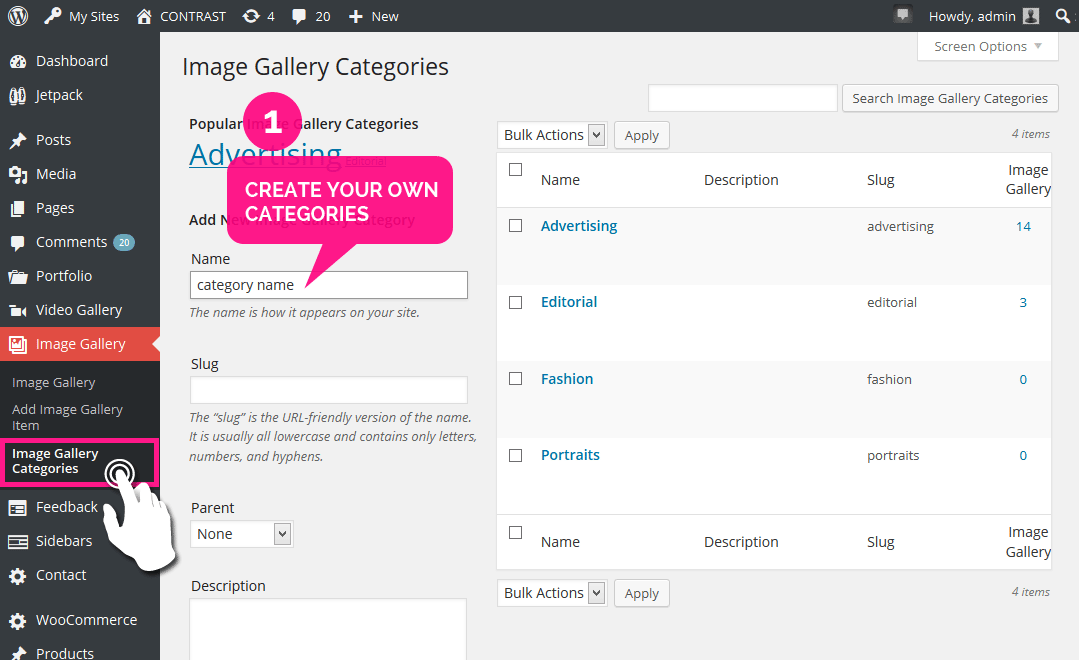This screenshot has width=1079, height=660.
Task: Select Add Image Gallery Item submenu
Action: pyautogui.click(x=67, y=417)
